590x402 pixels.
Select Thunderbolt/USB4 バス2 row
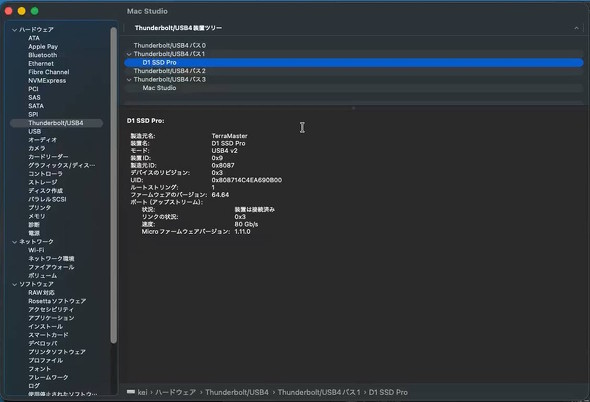coord(353,71)
